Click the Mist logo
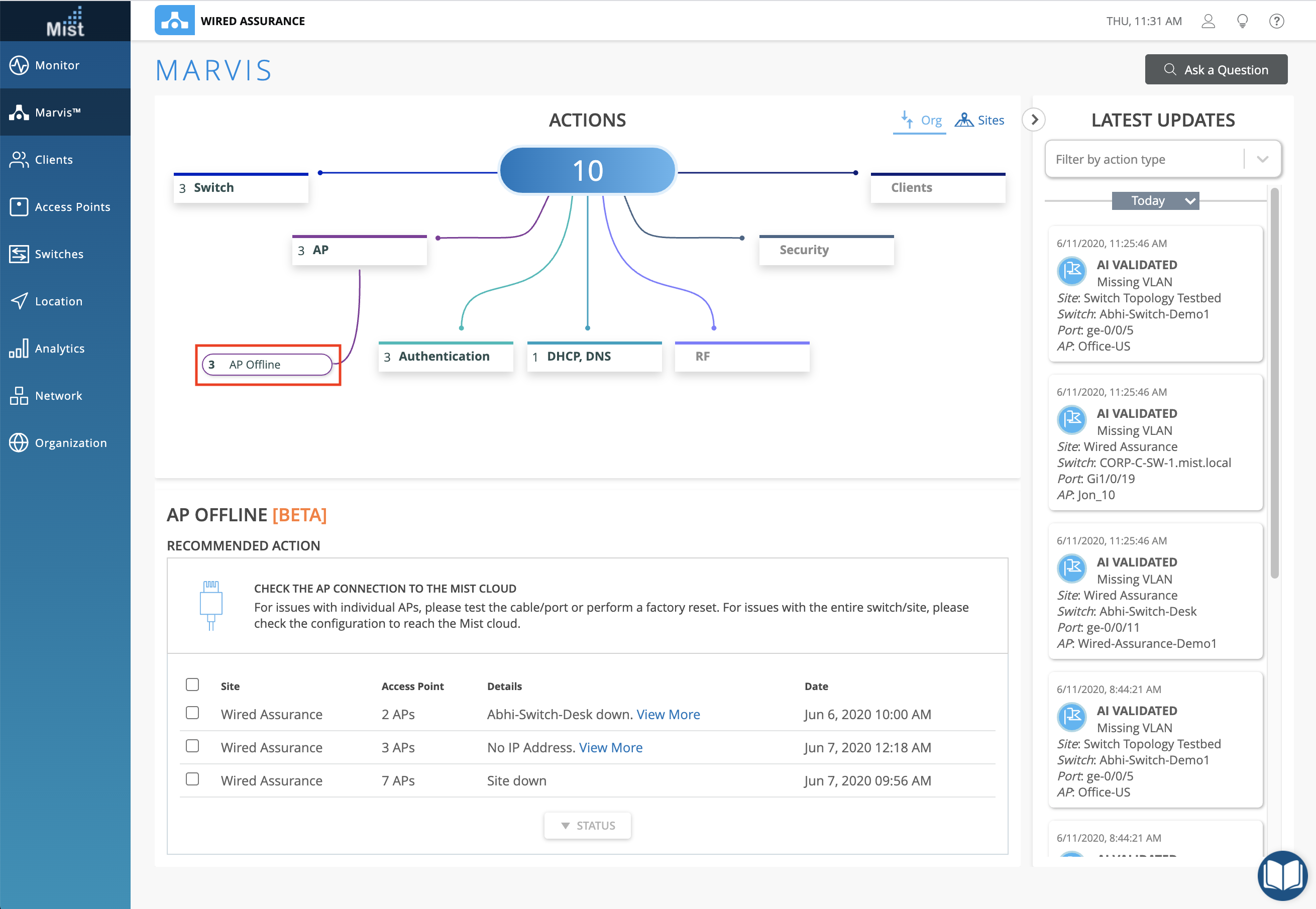1316x909 pixels. click(65, 21)
